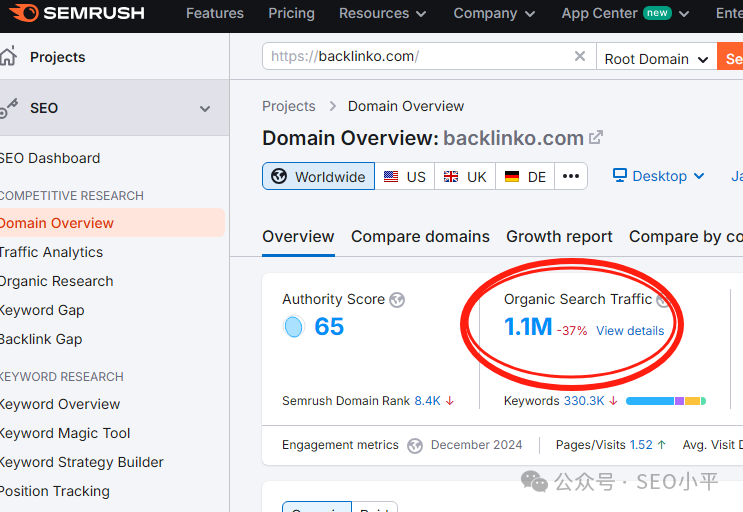Click the backlinko.com URL input field
Image resolution: width=743 pixels, height=512 pixels.
pyautogui.click(x=417, y=56)
